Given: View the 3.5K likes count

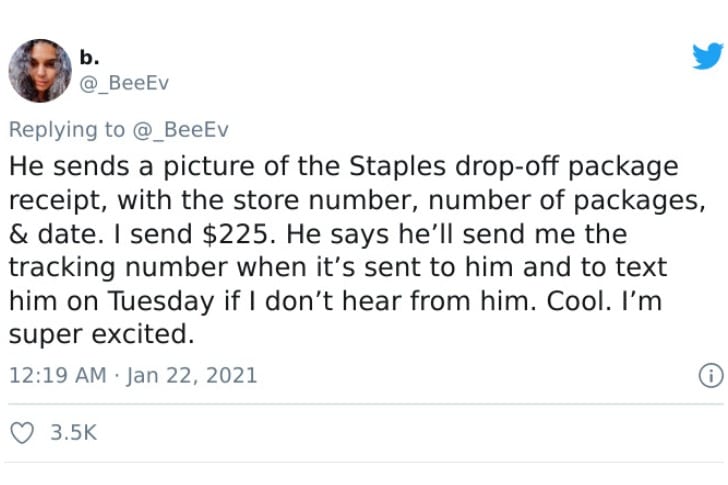Looking at the screenshot, I should (73, 433).
